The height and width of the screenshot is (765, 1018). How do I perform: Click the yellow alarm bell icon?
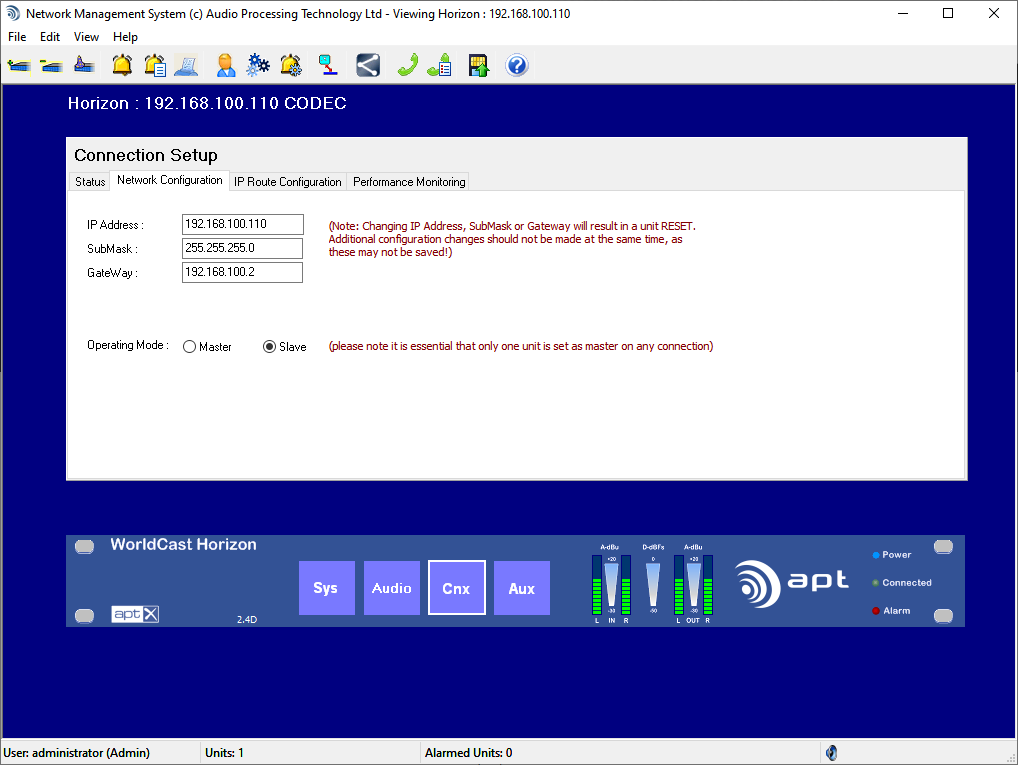[122, 66]
